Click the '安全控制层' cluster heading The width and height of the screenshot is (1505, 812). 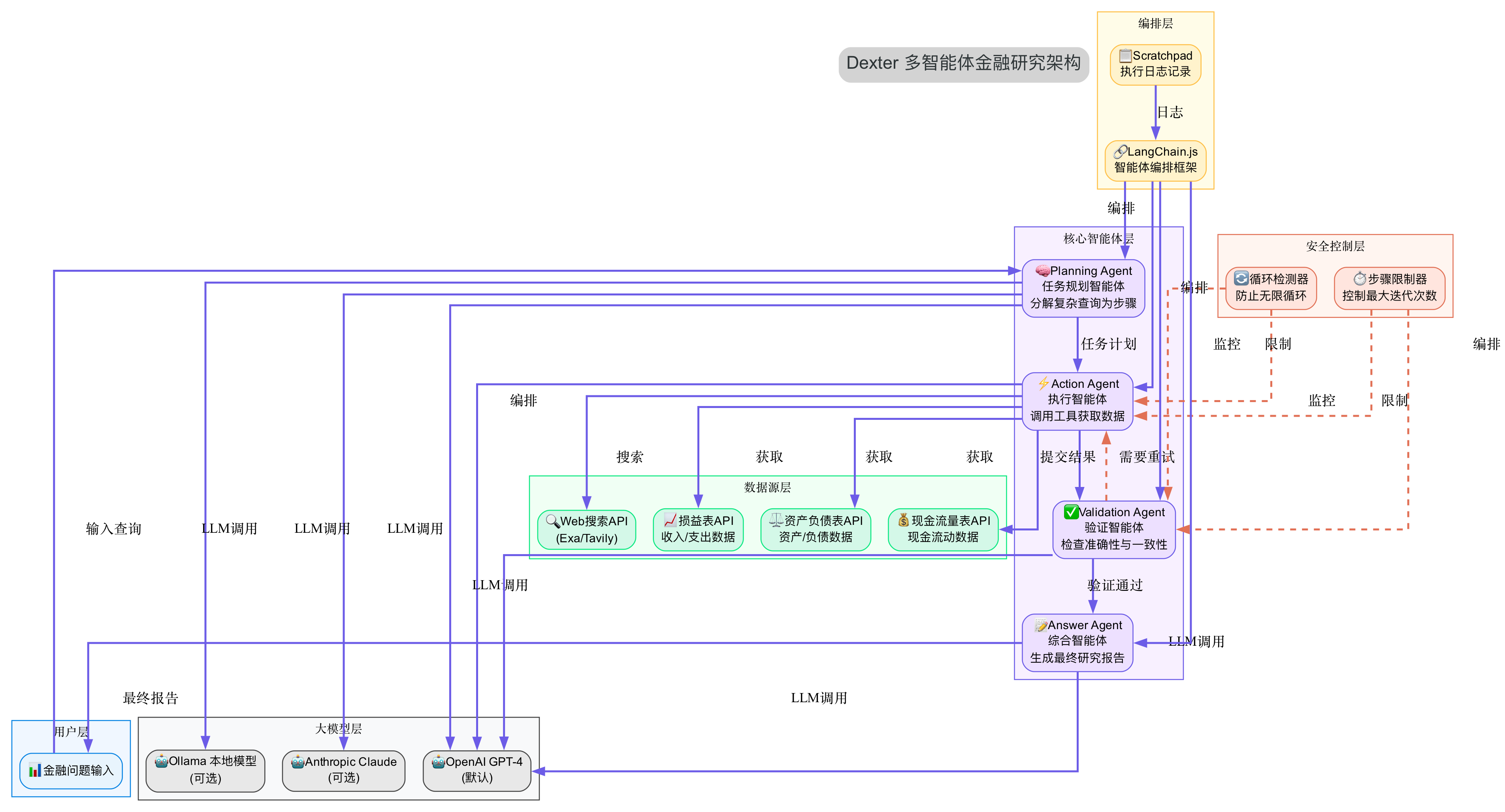(x=1335, y=246)
